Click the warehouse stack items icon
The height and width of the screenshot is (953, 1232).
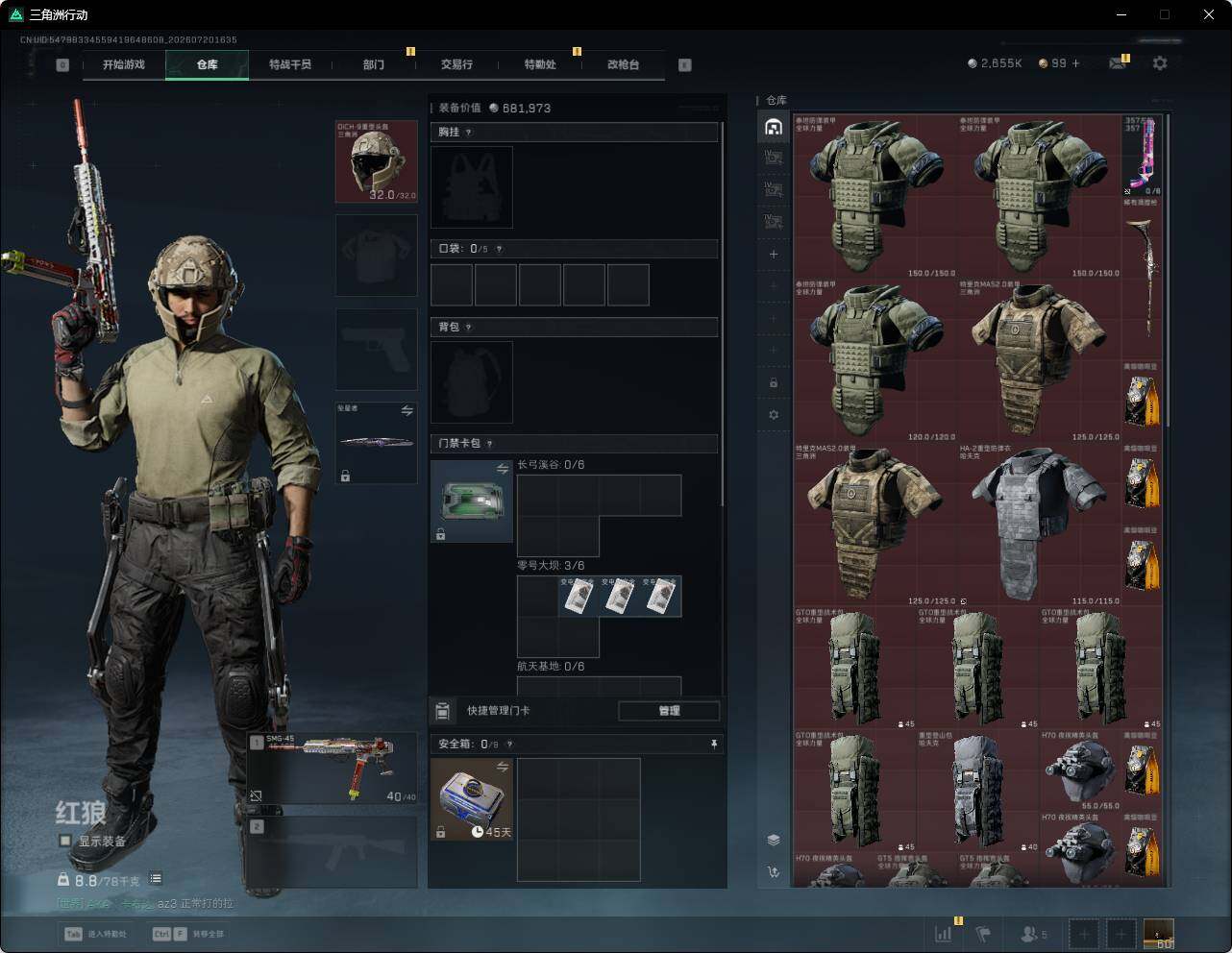tap(774, 840)
